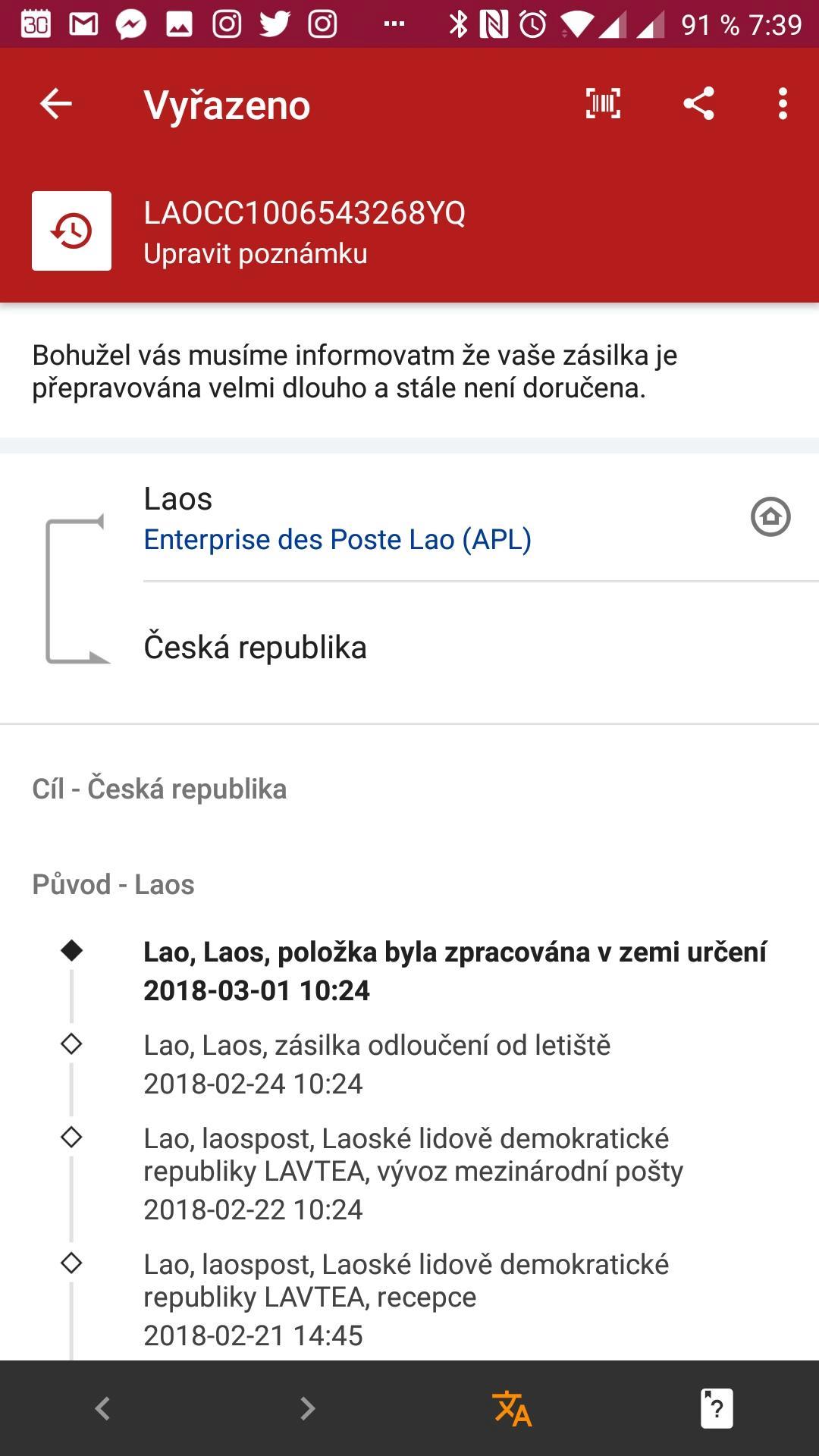Open the help card question mark icon
819x1456 pixels.
pos(717,1408)
